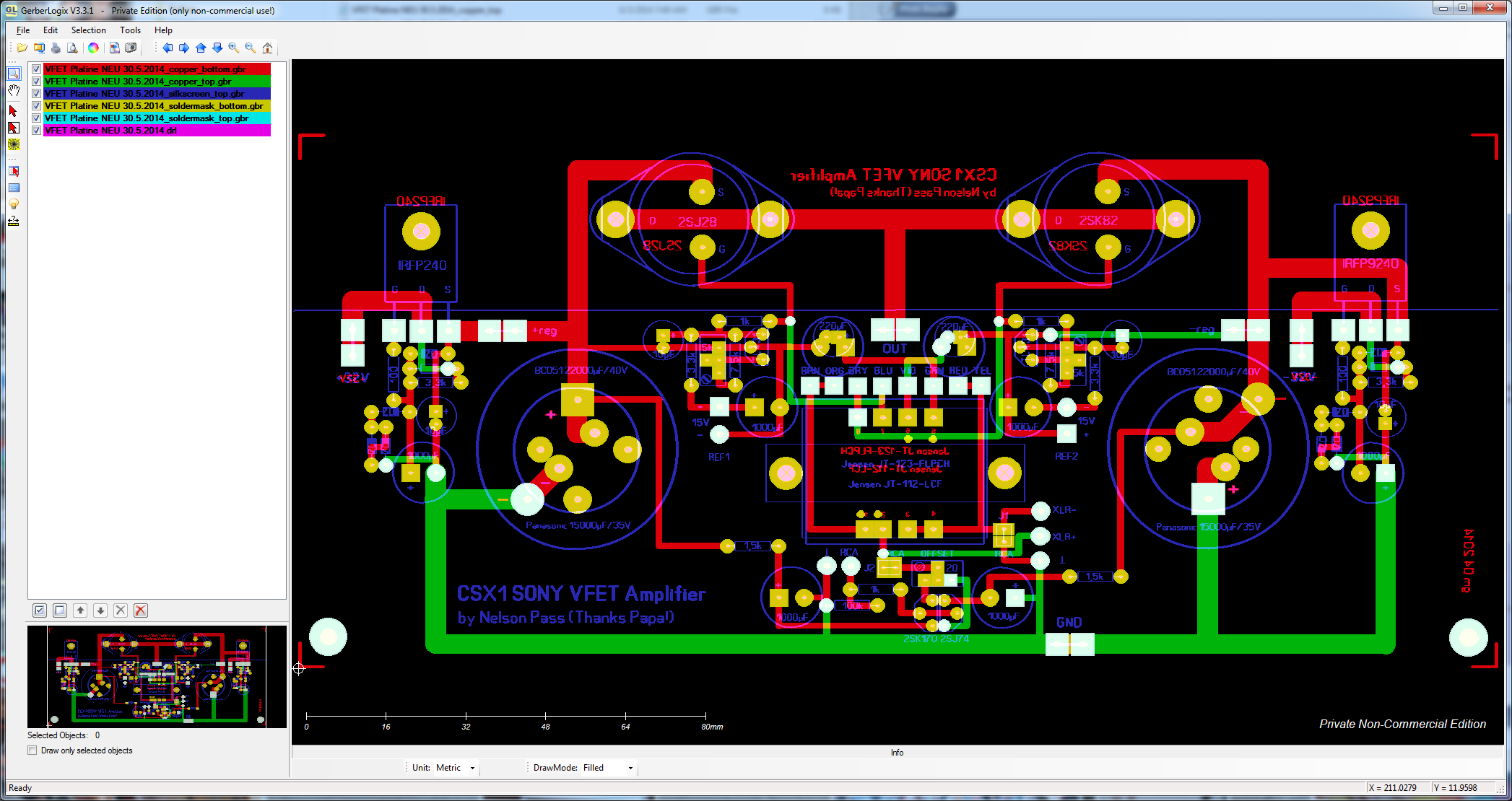Select the blue silkscreen_top.gbr layer row
Viewport: 1512px width, 801px height.
click(157, 94)
